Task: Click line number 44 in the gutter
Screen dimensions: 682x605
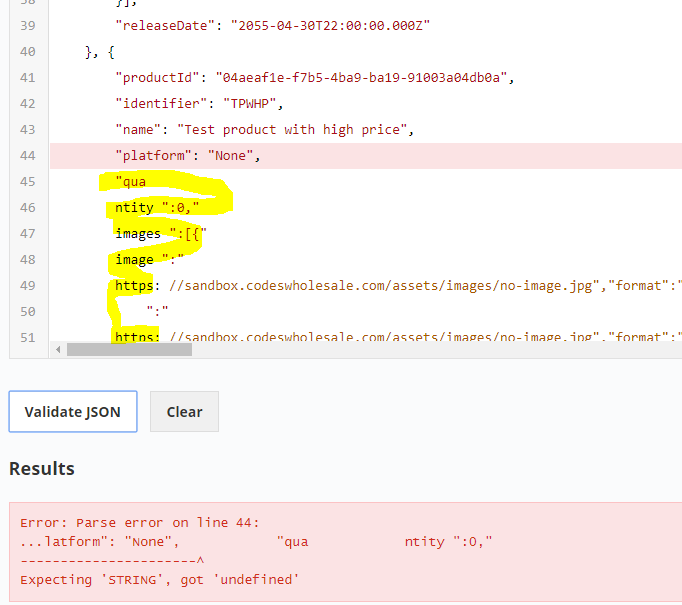Action: pyautogui.click(x=27, y=155)
